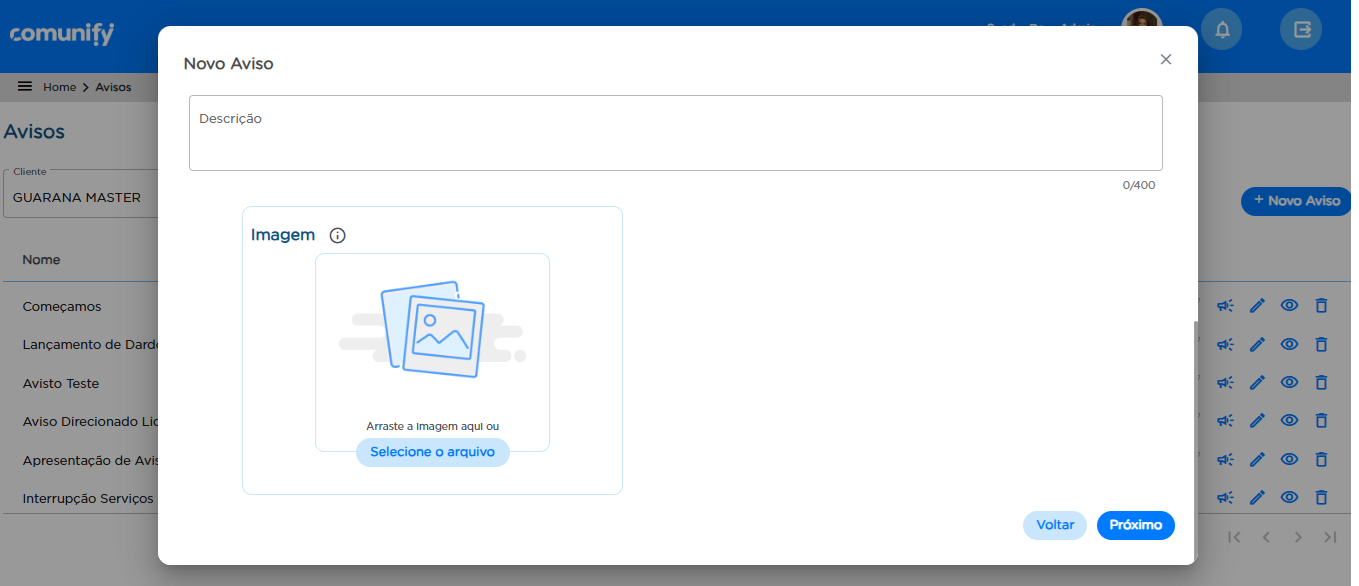The image size is (1359, 586).
Task: Click the Voltar button
Action: (1054, 525)
